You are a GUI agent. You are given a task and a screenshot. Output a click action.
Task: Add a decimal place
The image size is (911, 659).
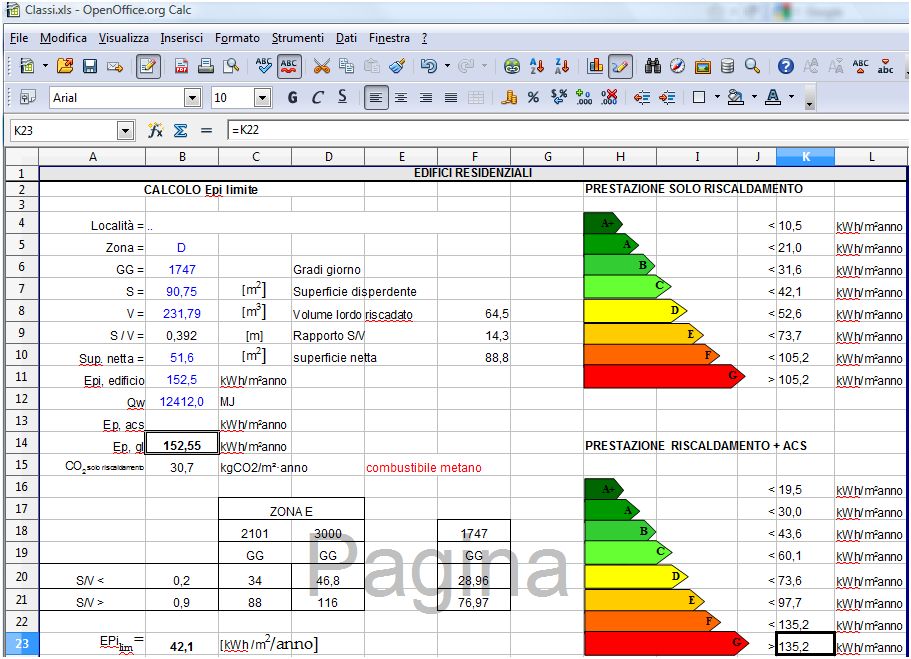click(x=583, y=98)
